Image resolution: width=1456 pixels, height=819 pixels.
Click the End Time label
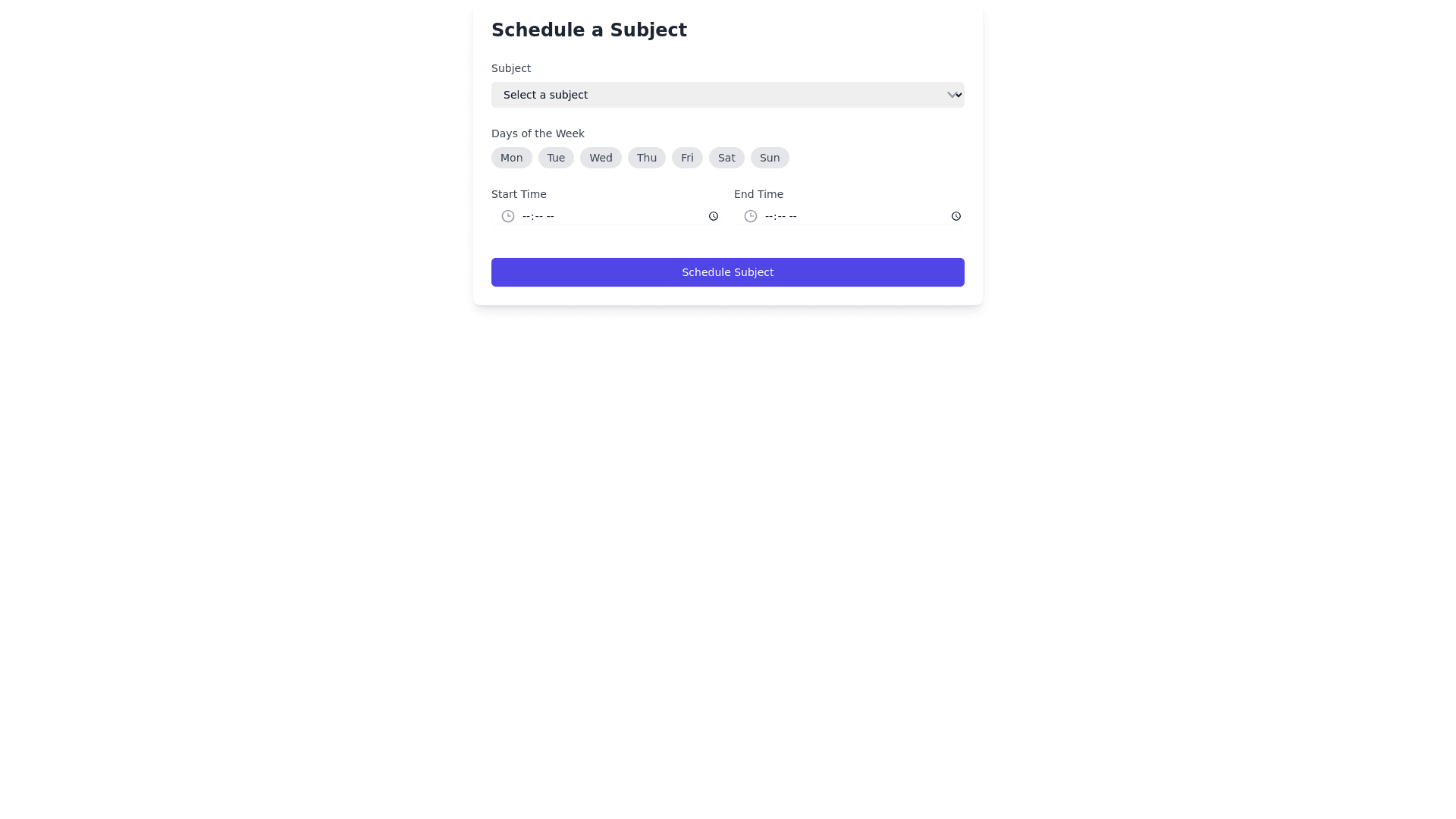click(x=758, y=194)
